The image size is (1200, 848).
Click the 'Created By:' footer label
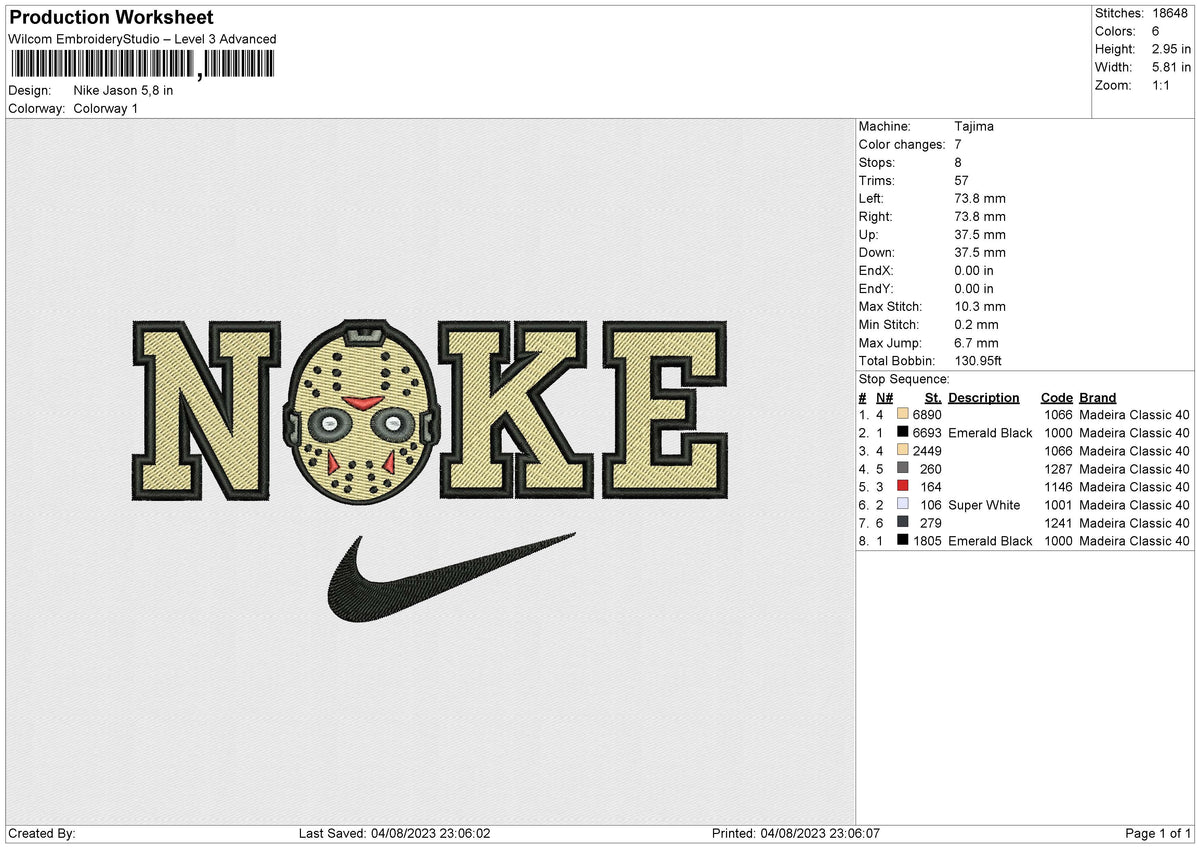coord(41,833)
